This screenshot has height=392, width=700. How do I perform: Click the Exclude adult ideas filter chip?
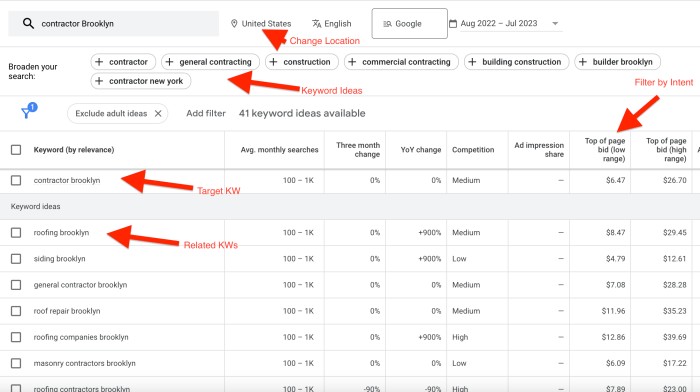(x=117, y=113)
